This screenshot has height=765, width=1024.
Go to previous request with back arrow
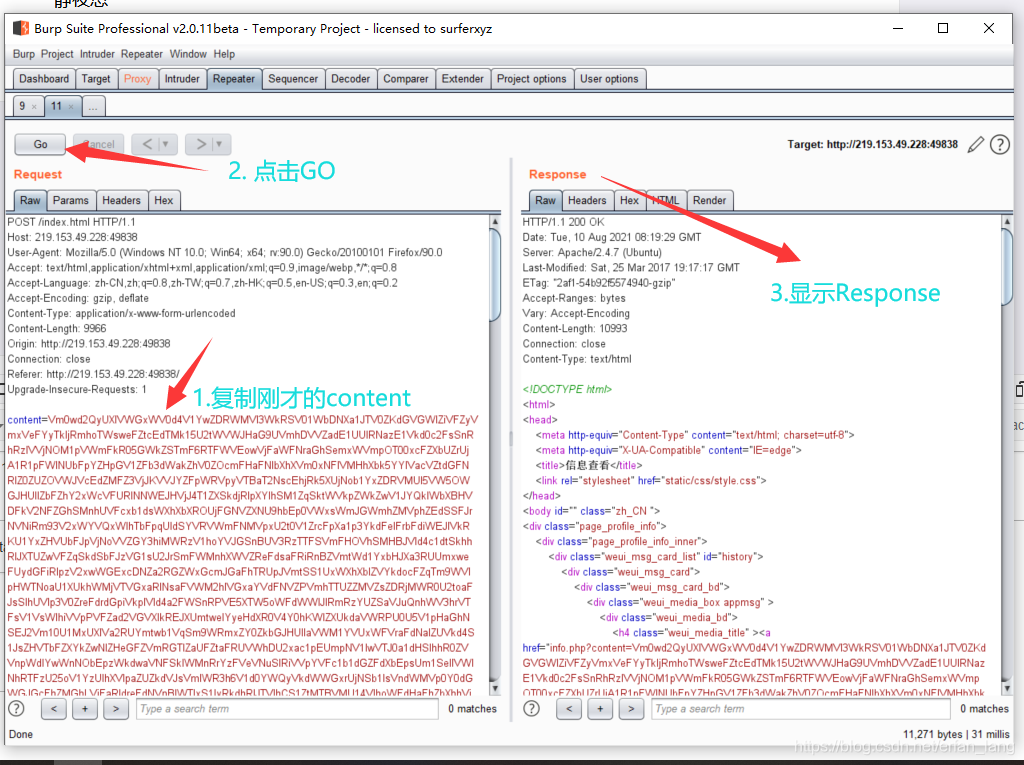147,144
